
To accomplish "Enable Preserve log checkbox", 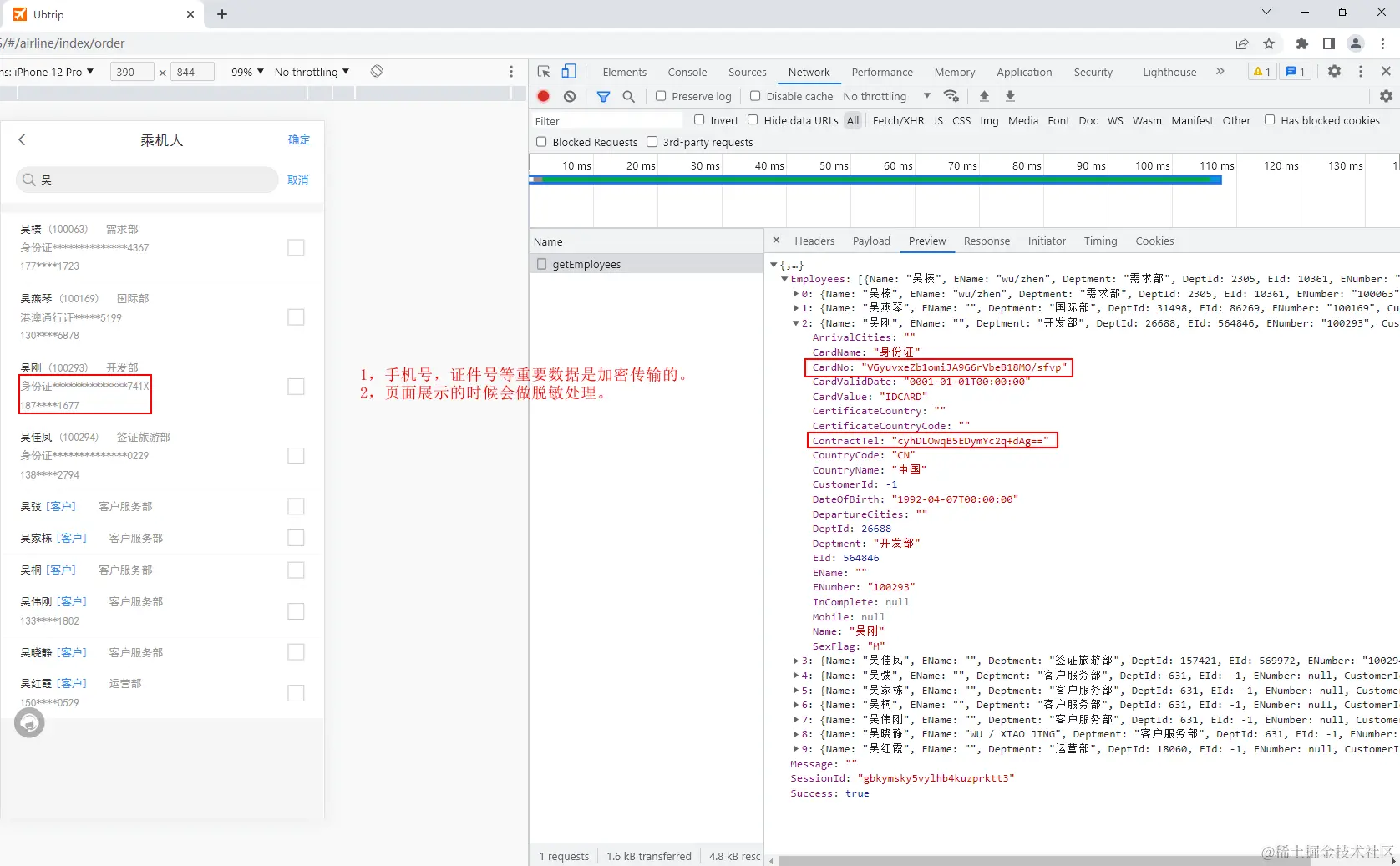I will coord(661,96).
